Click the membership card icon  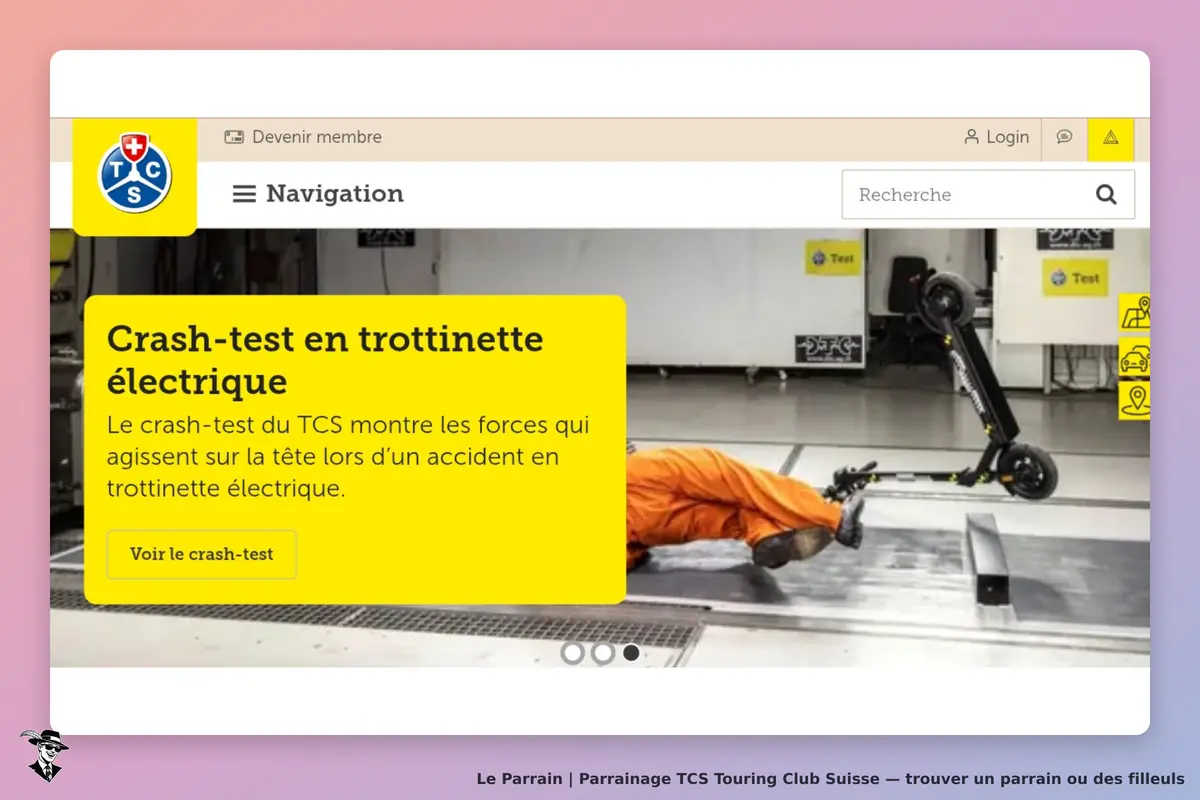click(234, 137)
